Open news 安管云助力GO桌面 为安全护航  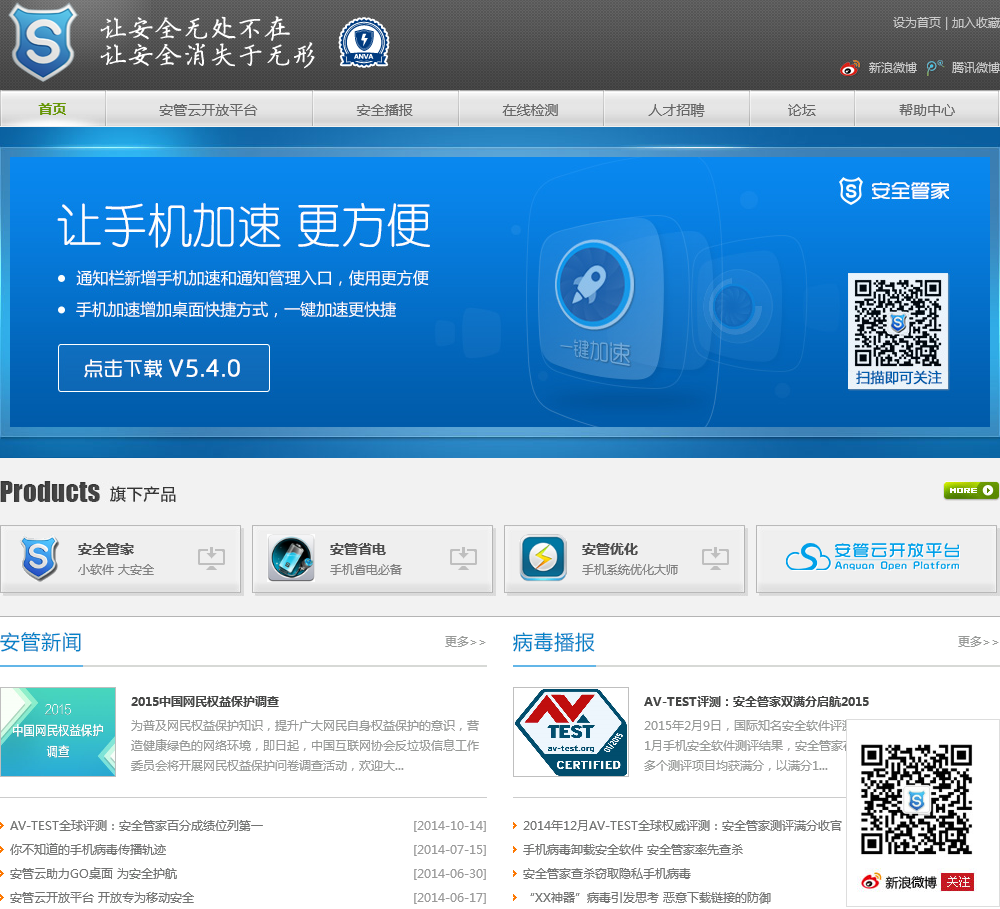click(x=94, y=874)
